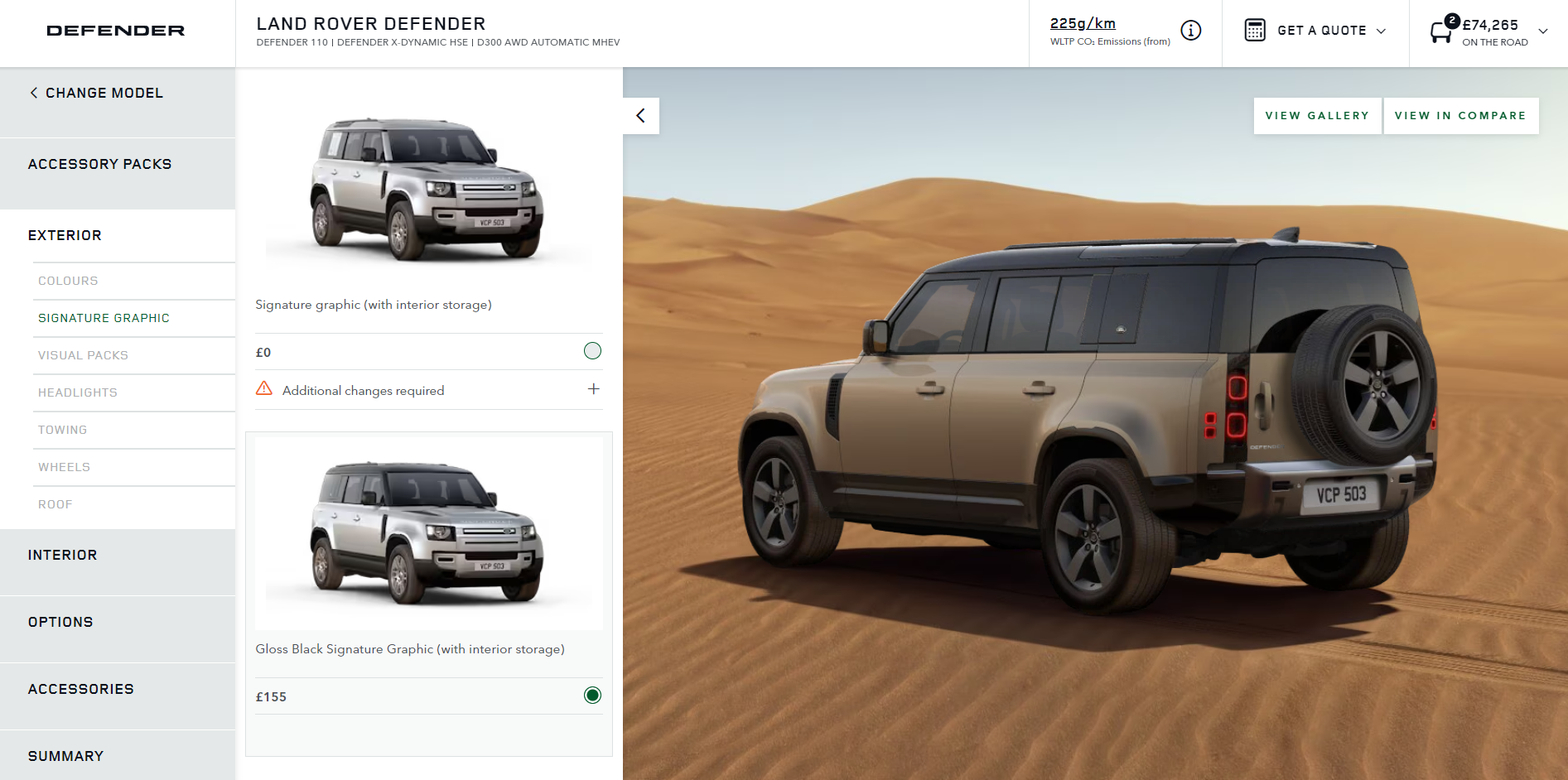The image size is (1568, 780).
Task: Open the 225g/km emissions link
Action: (1083, 24)
